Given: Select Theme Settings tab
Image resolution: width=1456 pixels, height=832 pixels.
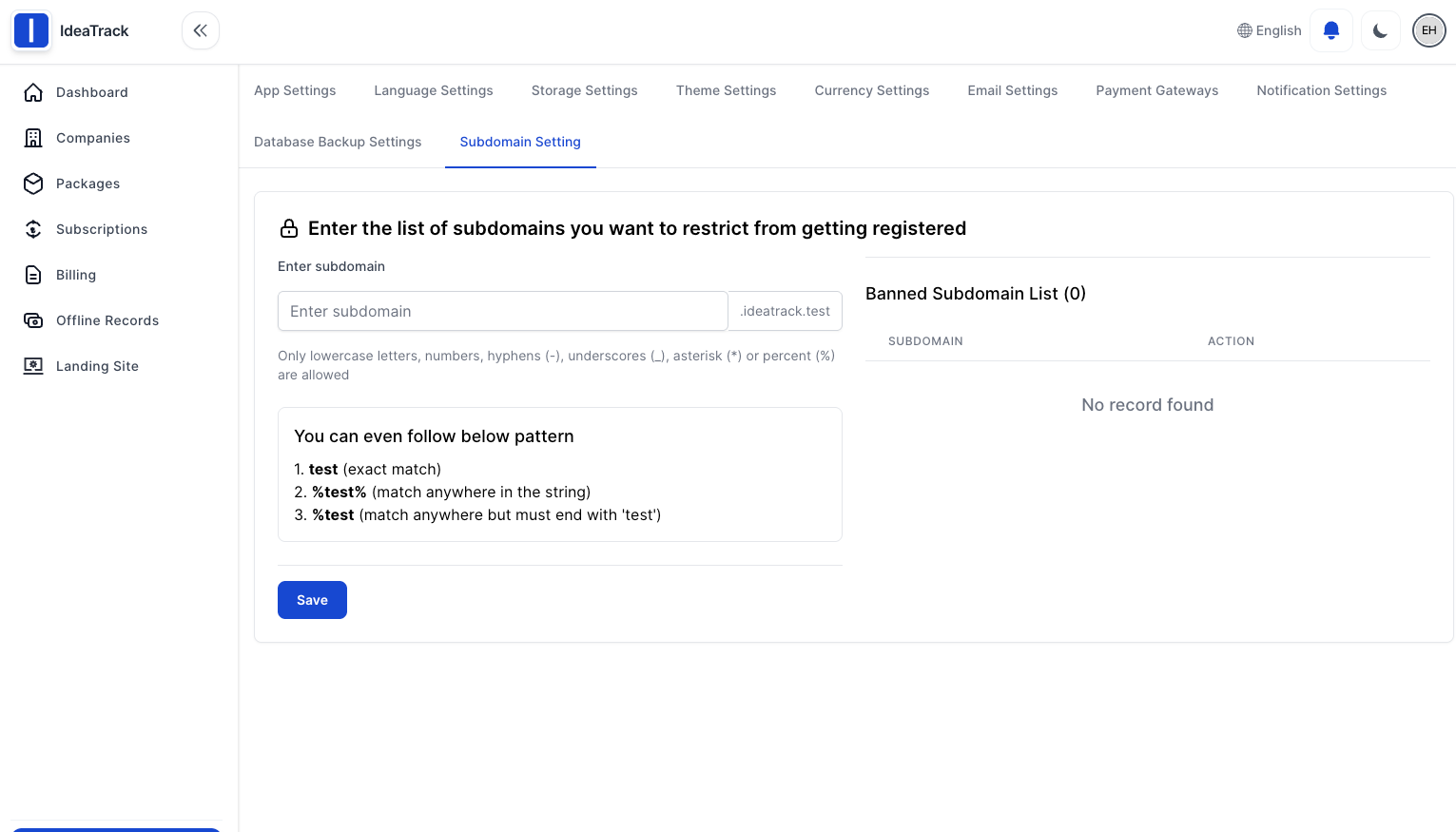Looking at the screenshot, I should click(x=726, y=90).
